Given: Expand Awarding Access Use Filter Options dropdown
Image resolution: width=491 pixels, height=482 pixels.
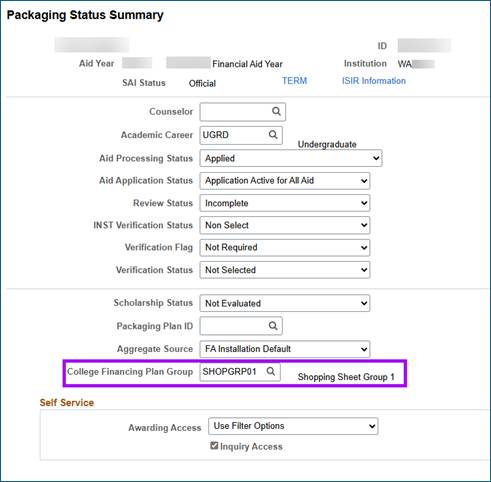Looking at the screenshot, I should [x=293, y=426].
